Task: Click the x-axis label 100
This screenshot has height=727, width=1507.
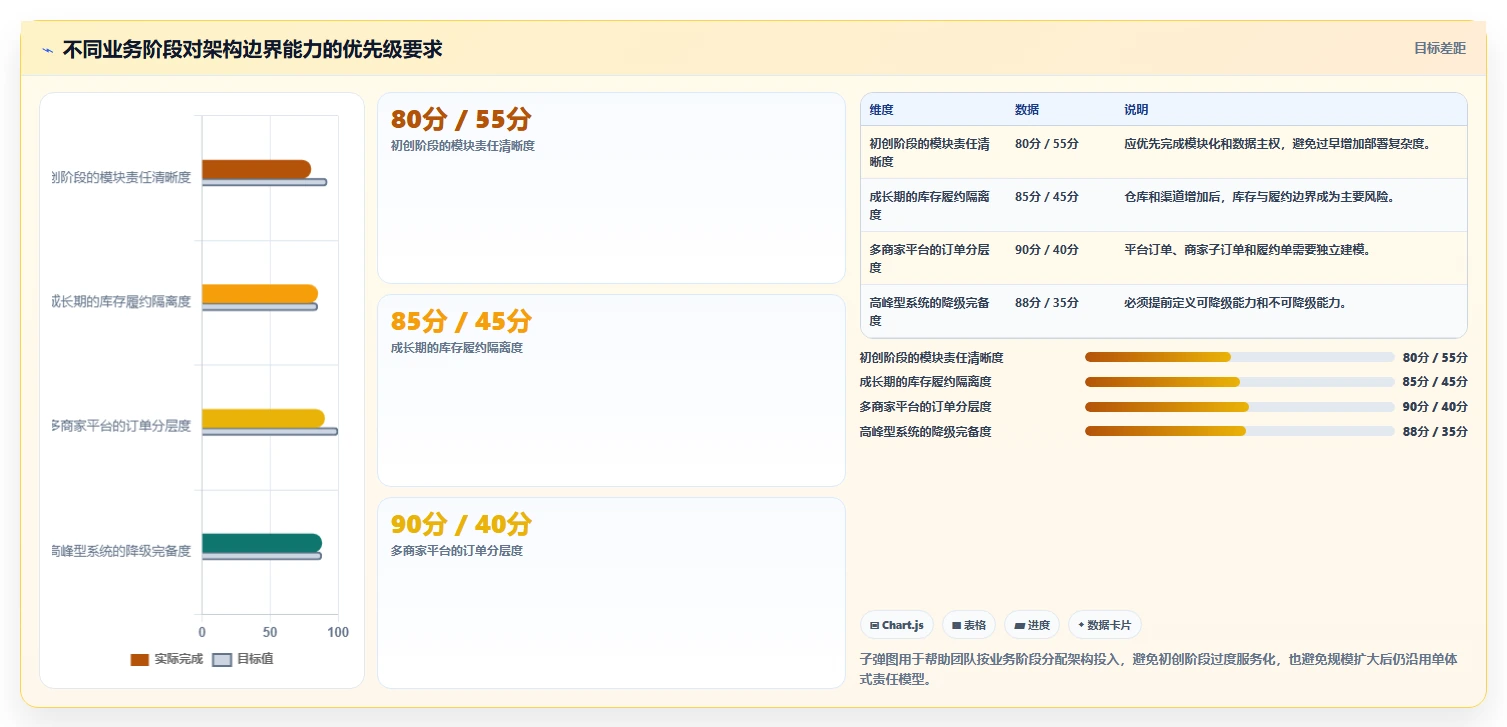Action: click(x=338, y=633)
